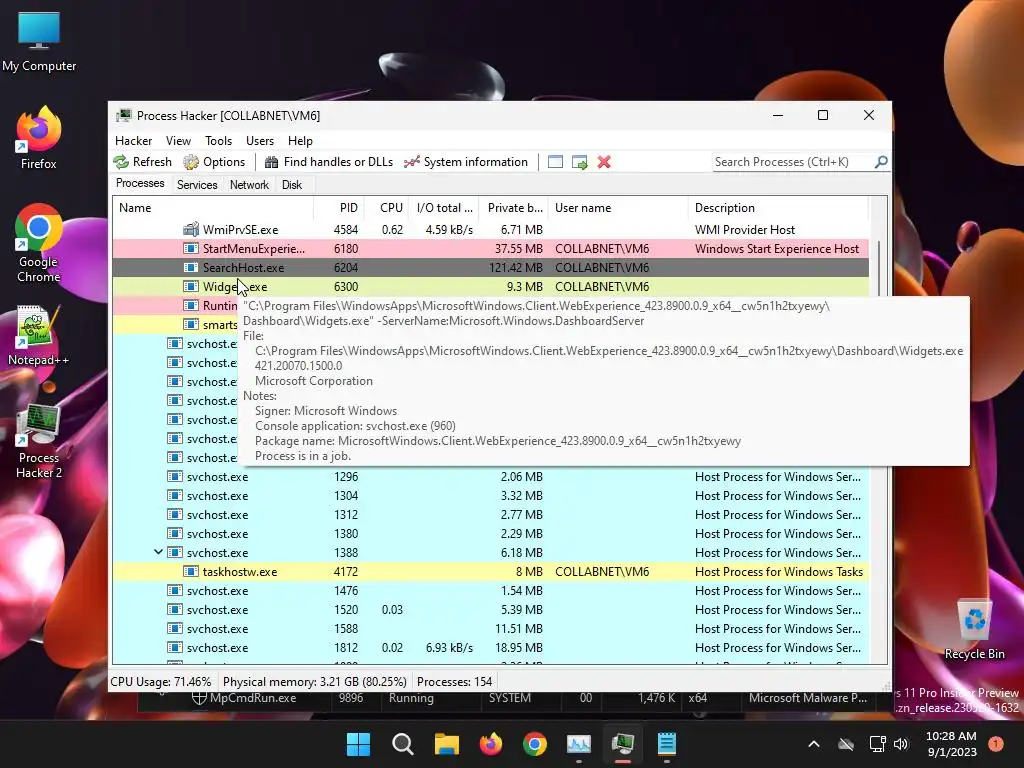Open File Explorer from the taskbar

[x=447, y=744]
